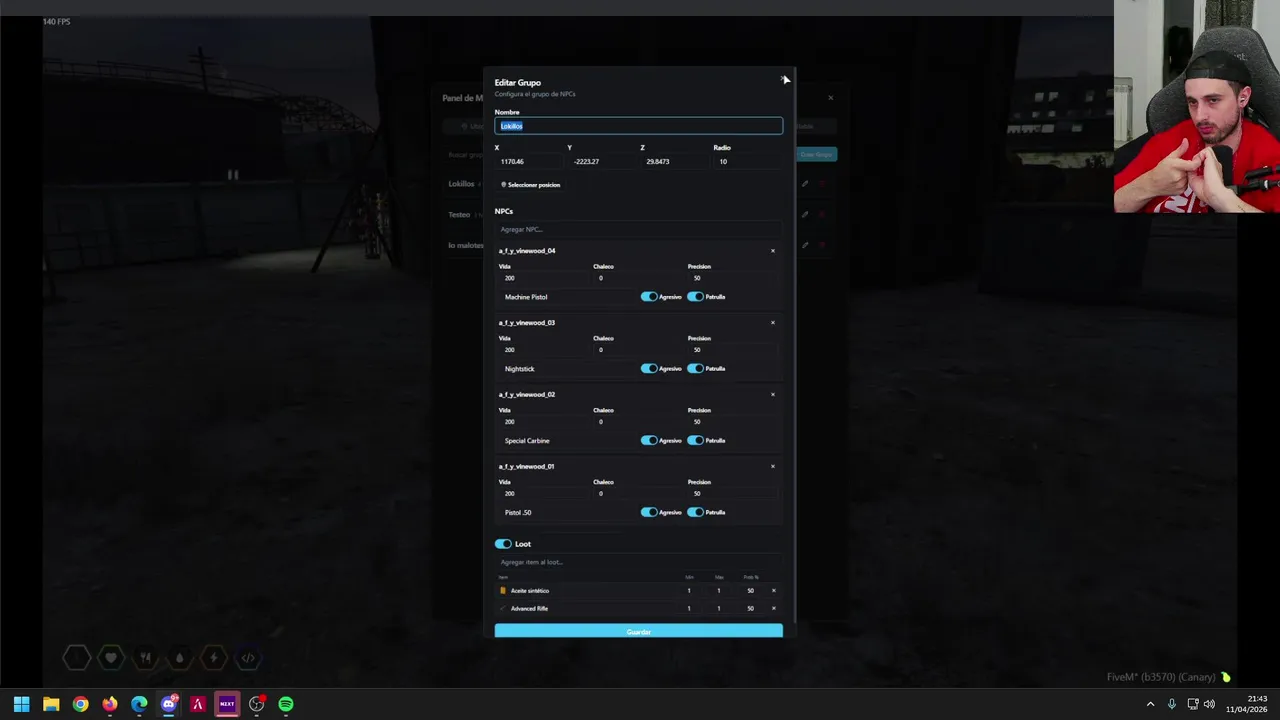Open Google Chrome from taskbar
Screen dimensions: 1280x720
pos(80,704)
